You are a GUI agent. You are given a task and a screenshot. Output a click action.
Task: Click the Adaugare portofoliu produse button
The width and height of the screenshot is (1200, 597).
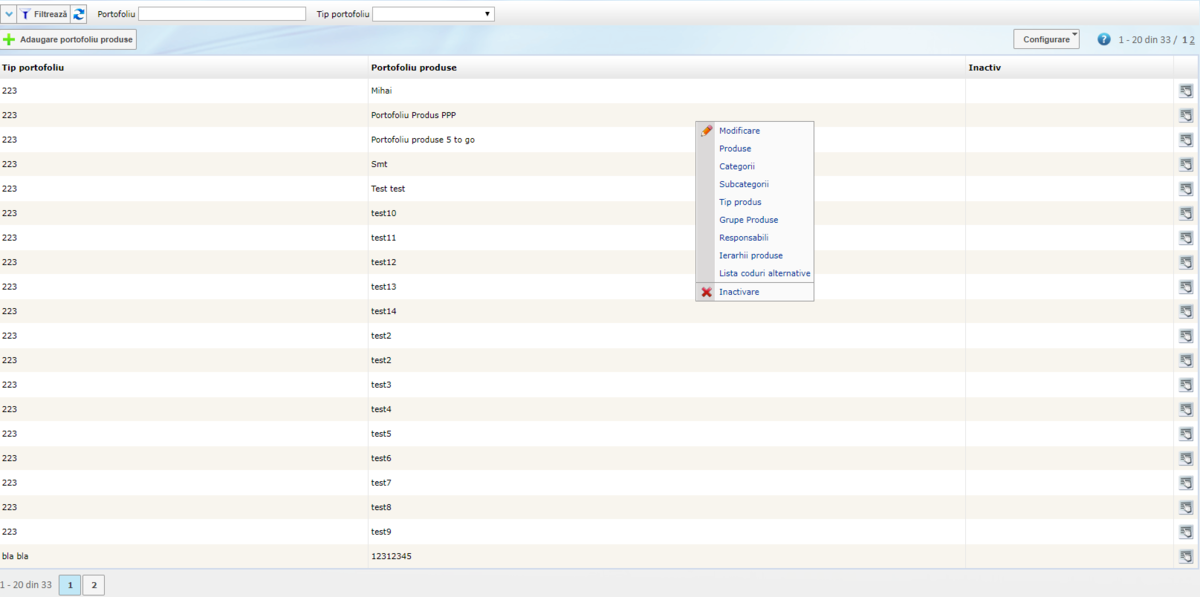point(68,39)
